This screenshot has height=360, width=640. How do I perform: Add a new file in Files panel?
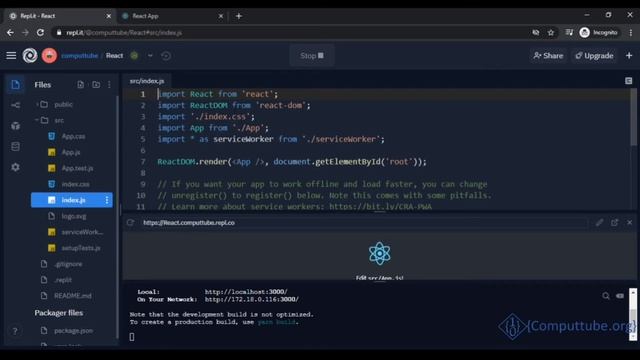(x=81, y=84)
